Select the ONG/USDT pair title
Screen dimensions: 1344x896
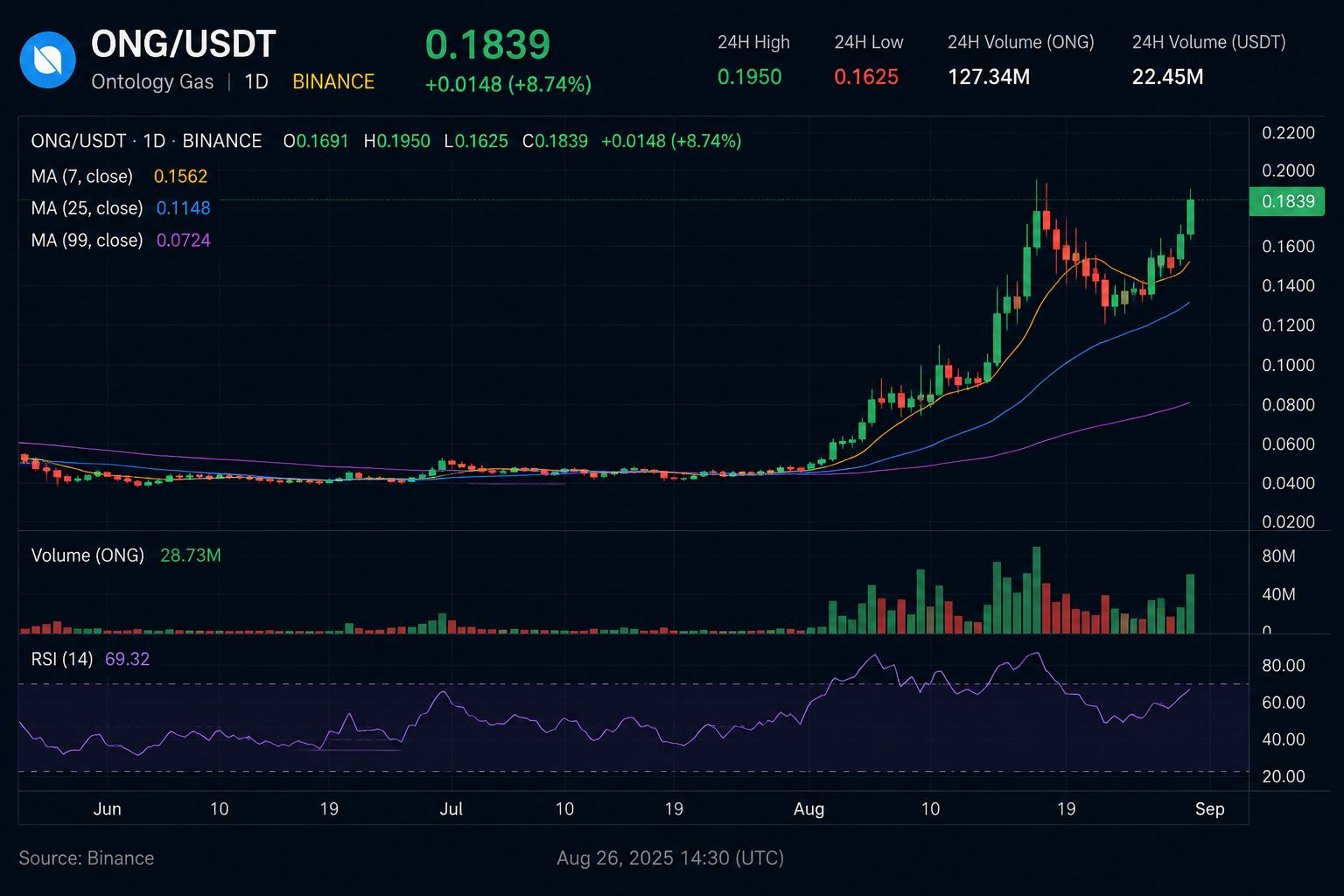pos(183,45)
